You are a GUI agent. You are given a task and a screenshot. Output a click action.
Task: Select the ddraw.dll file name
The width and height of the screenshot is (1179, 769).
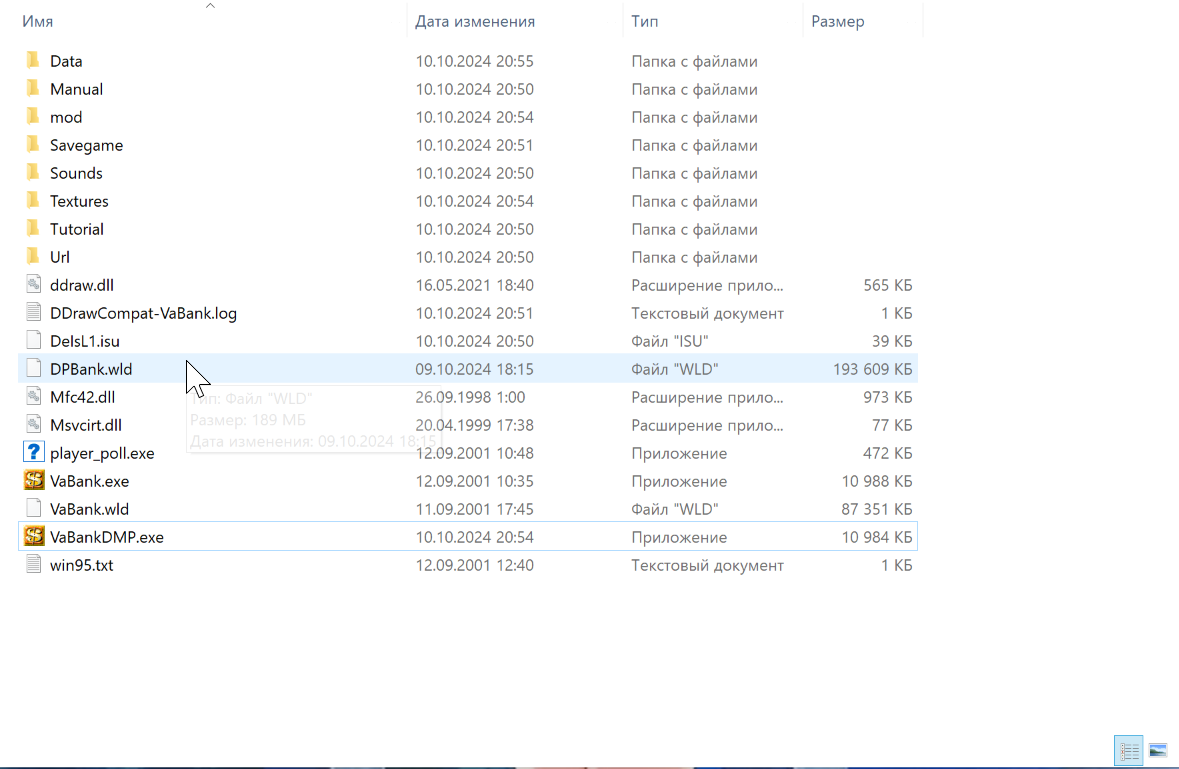coord(82,285)
